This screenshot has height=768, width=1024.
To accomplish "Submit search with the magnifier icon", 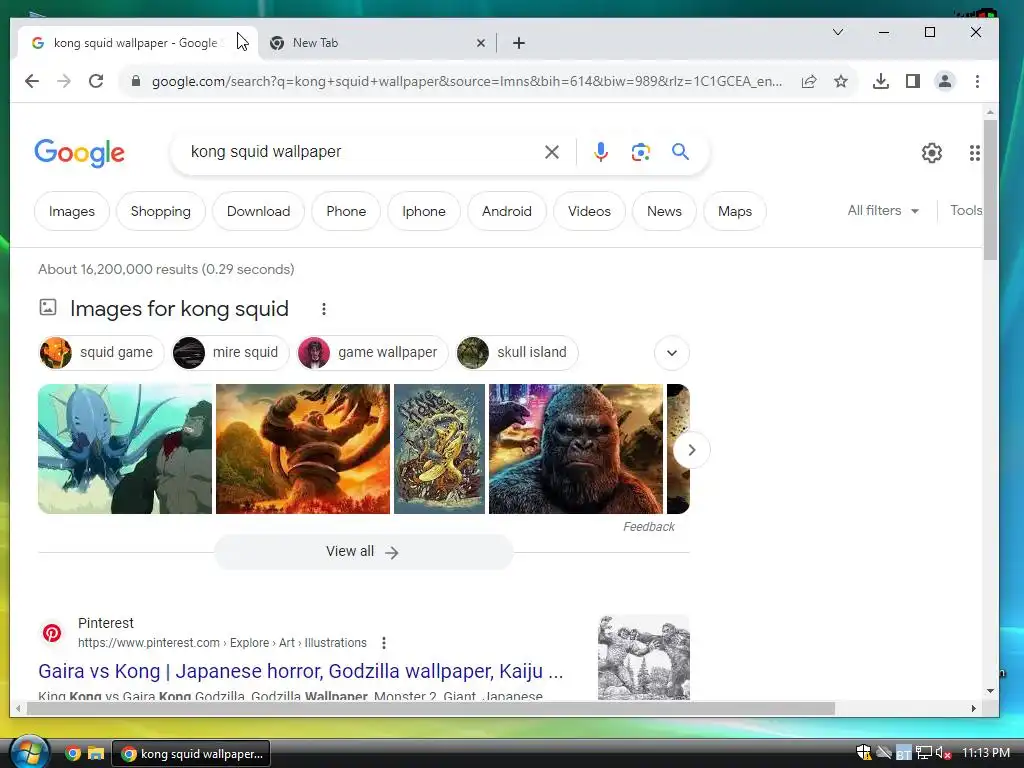I will [x=680, y=152].
